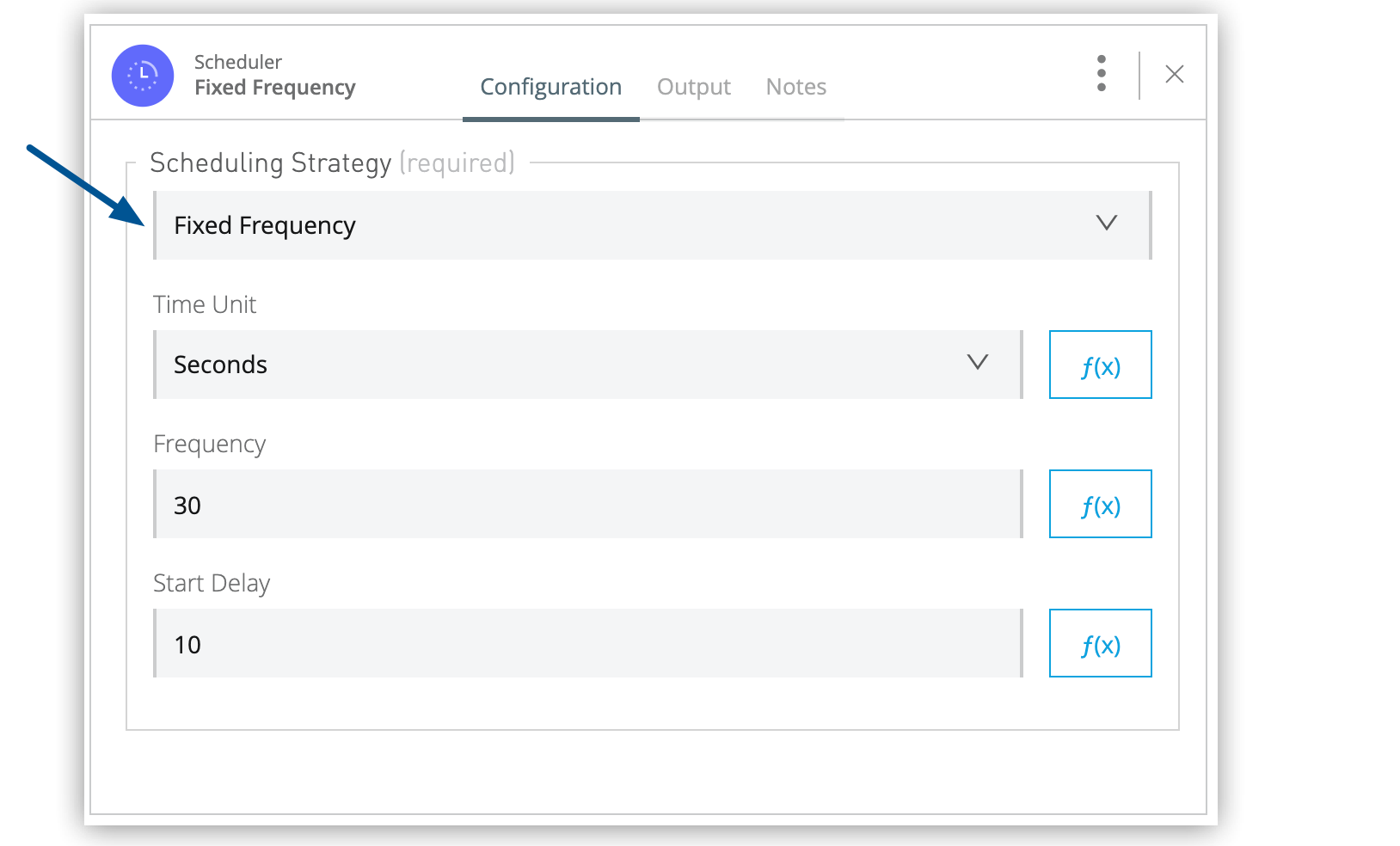Image resolution: width=1400 pixels, height=846 pixels.
Task: Close the Scheduler configuration dialog
Action: (1175, 74)
